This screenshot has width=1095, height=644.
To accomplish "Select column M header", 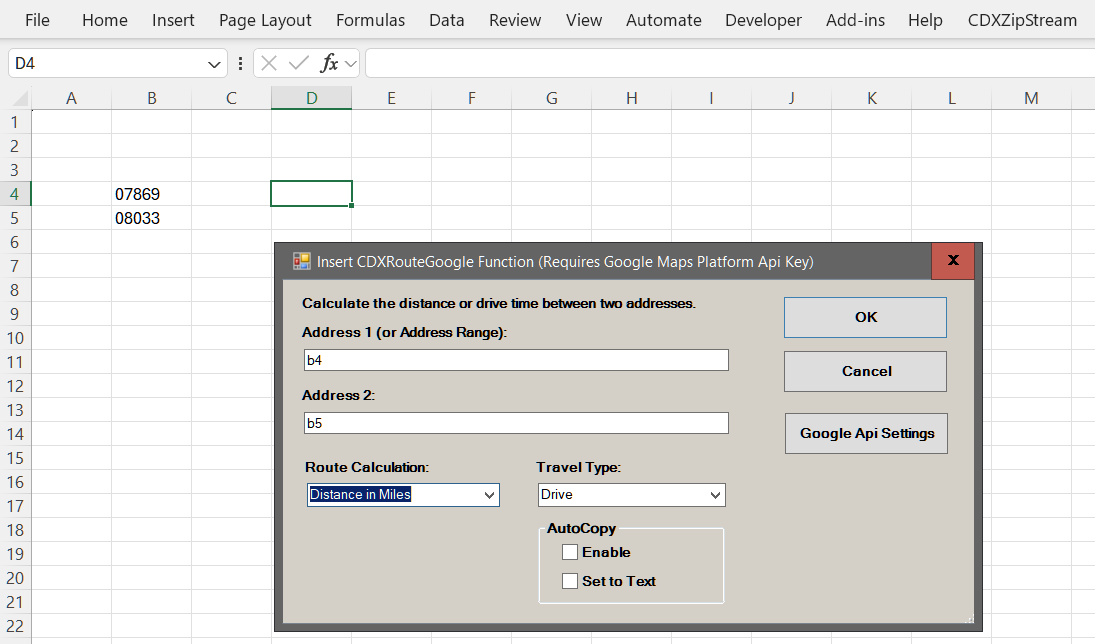I will point(1031,98).
